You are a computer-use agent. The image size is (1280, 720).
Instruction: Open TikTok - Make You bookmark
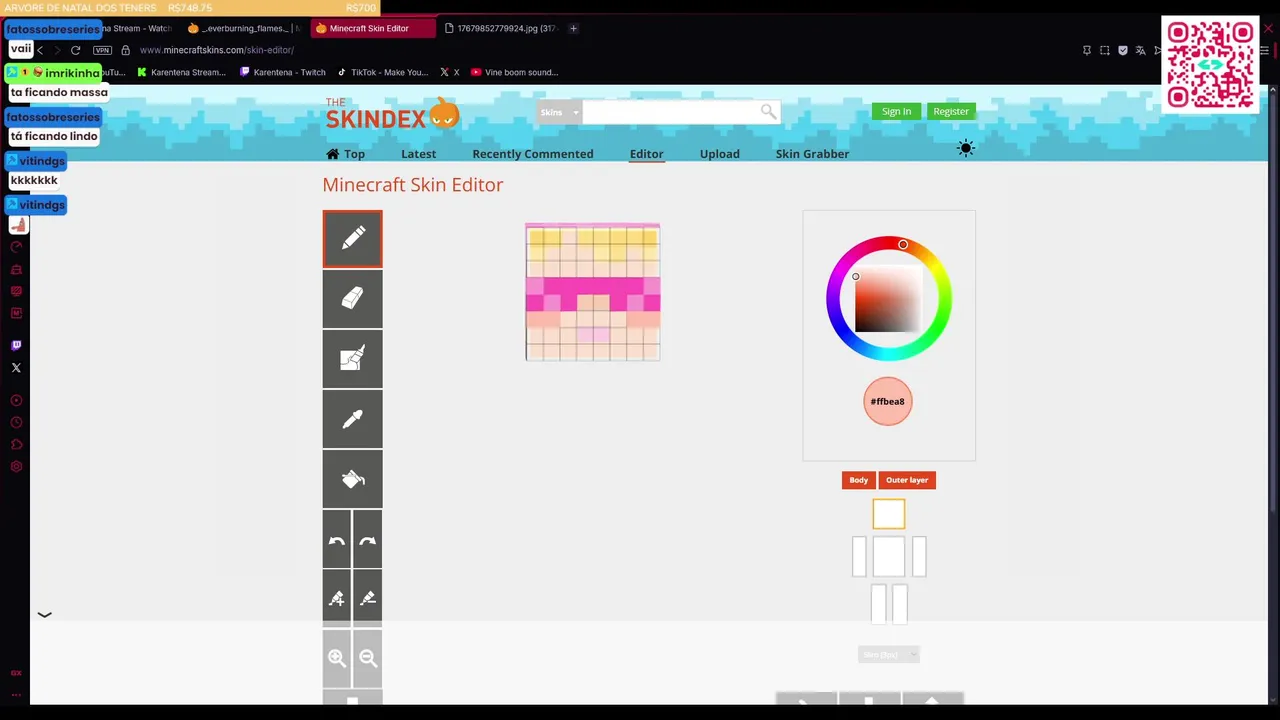[x=383, y=72]
